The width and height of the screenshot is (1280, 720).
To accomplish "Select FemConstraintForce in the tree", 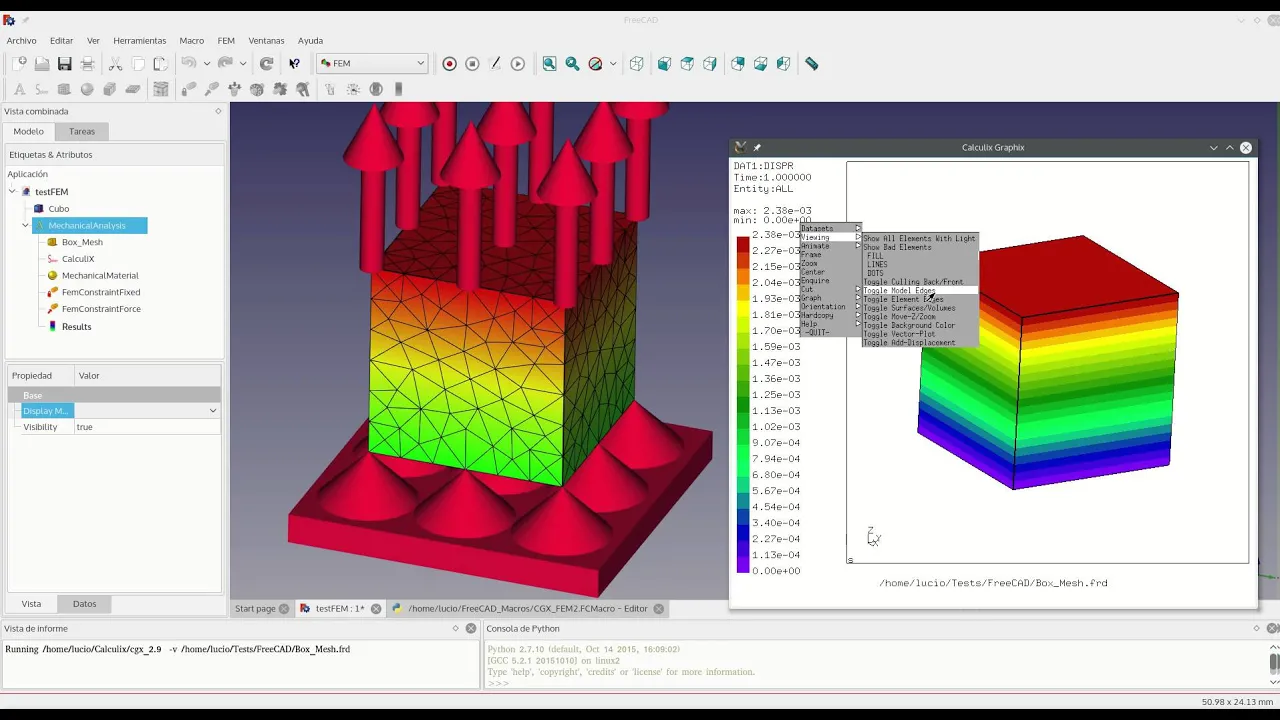I will (x=101, y=309).
